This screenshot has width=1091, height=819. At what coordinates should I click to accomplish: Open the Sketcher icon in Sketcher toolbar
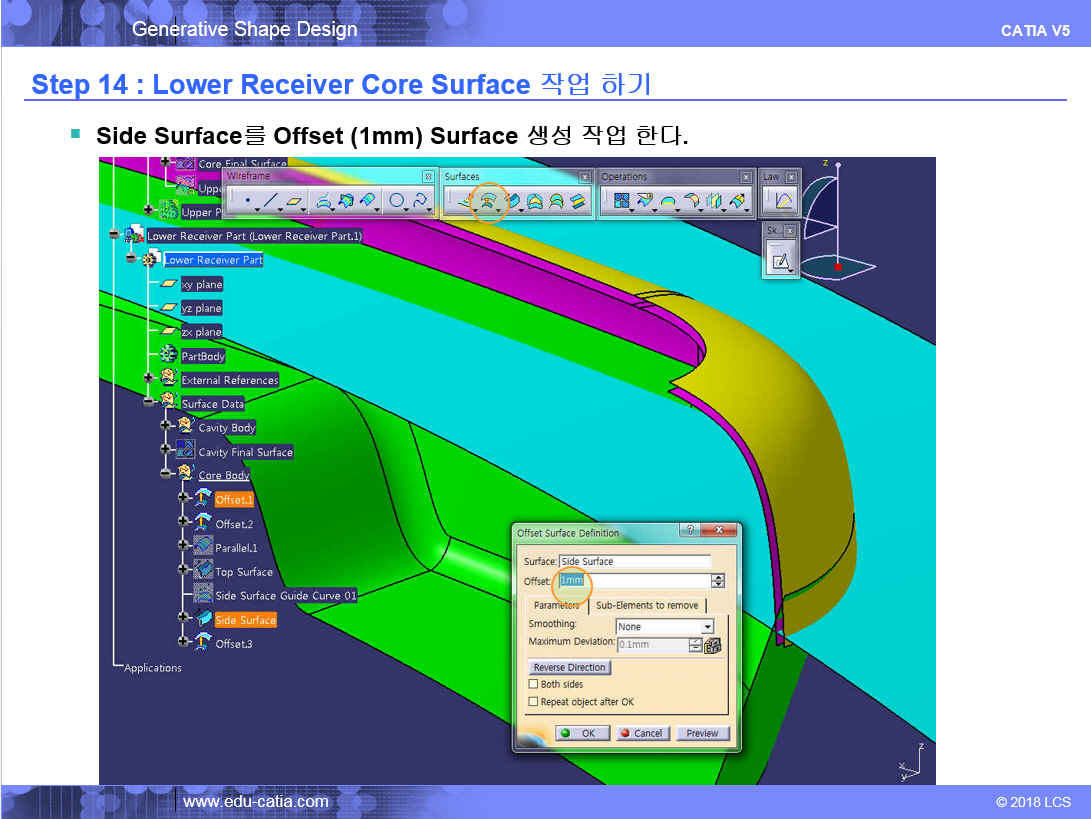point(779,262)
